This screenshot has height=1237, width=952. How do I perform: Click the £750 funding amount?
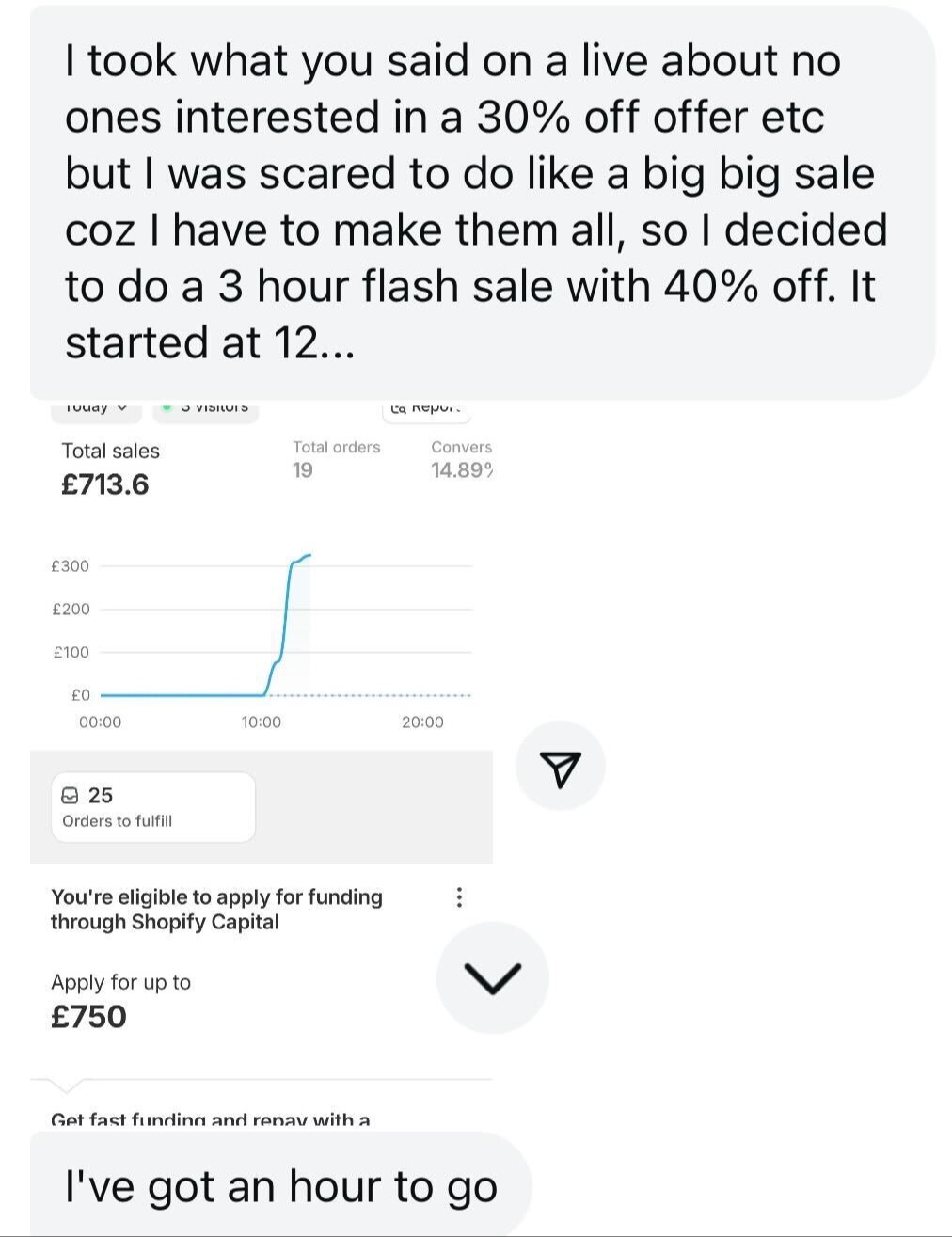point(88,1017)
